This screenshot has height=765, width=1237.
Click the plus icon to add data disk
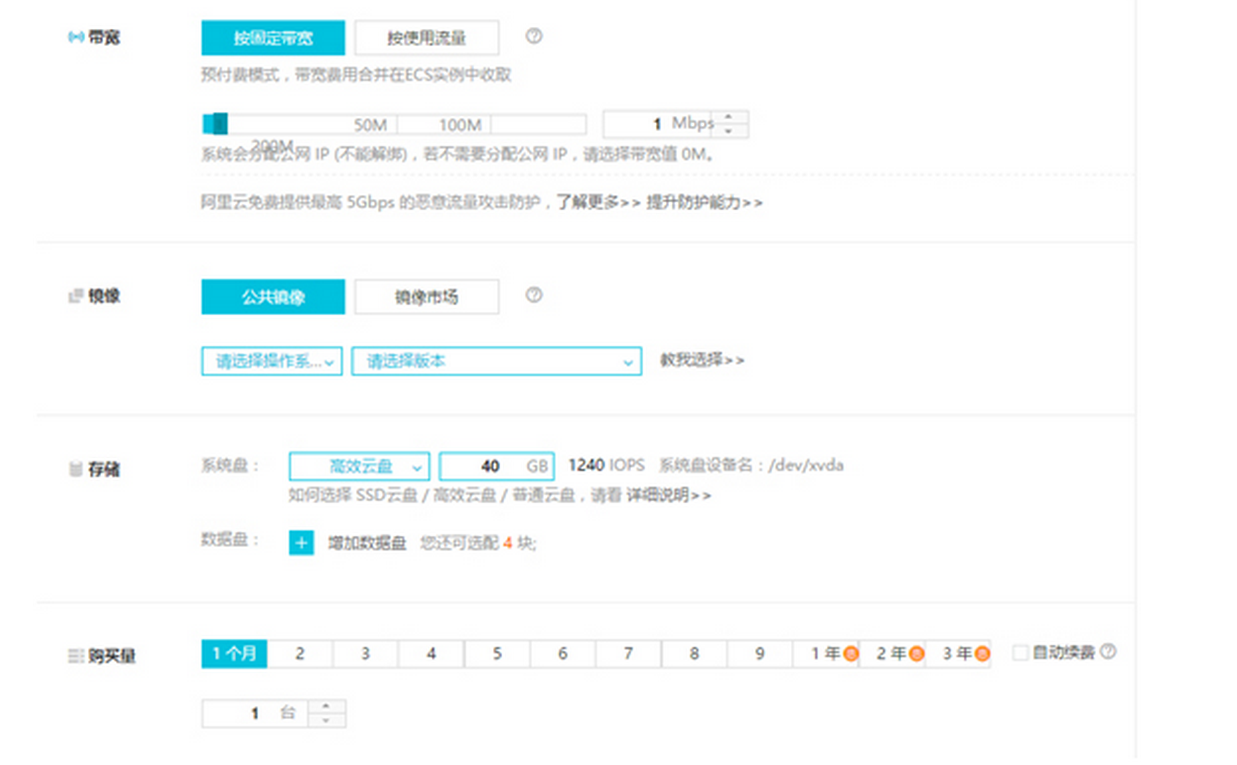(x=301, y=543)
